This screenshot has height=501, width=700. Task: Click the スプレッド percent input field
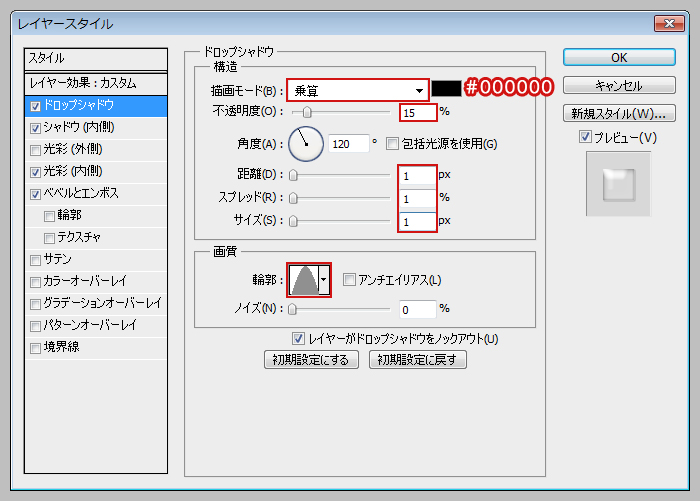click(417, 199)
